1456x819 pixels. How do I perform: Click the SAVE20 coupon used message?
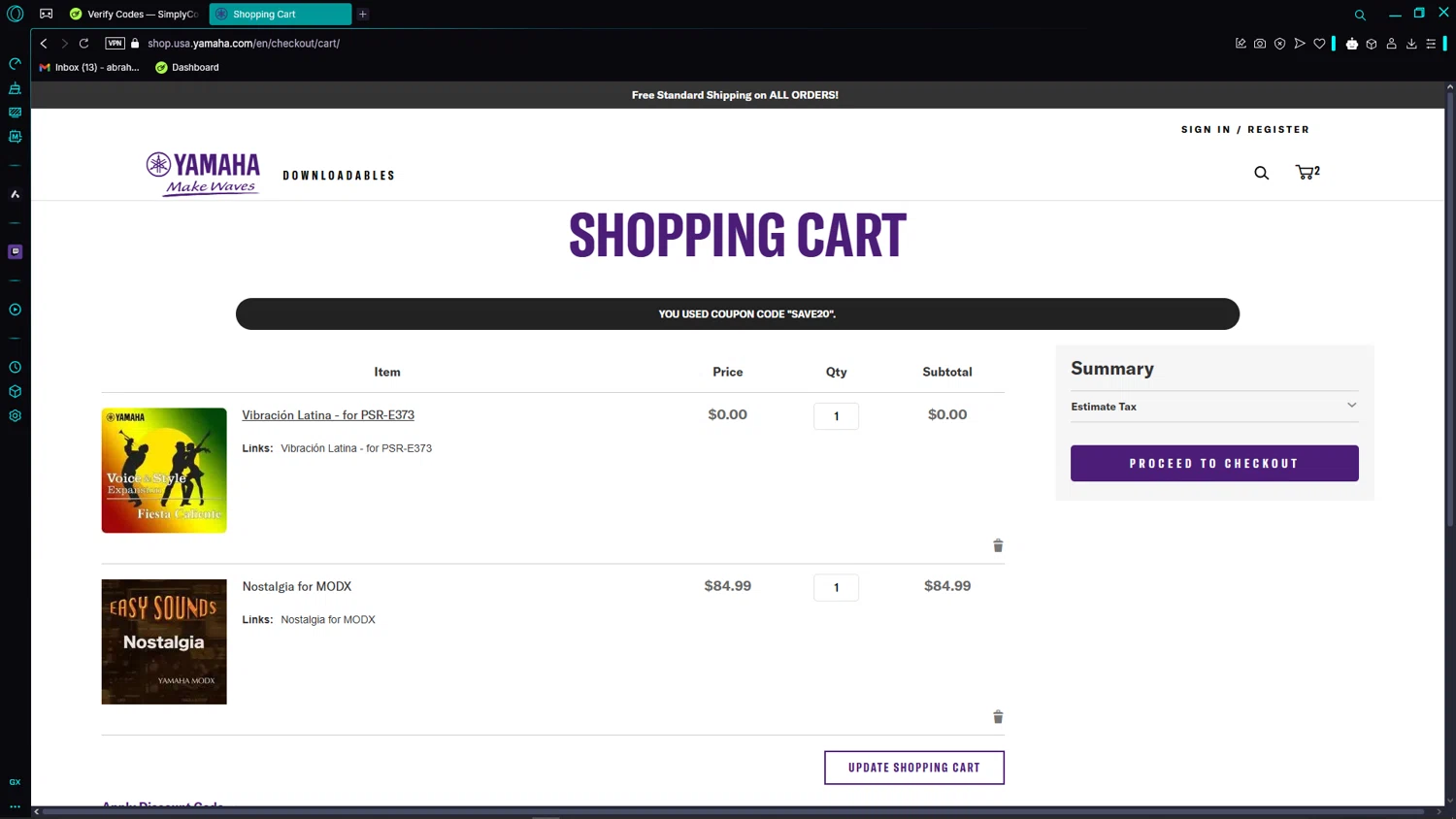(738, 313)
